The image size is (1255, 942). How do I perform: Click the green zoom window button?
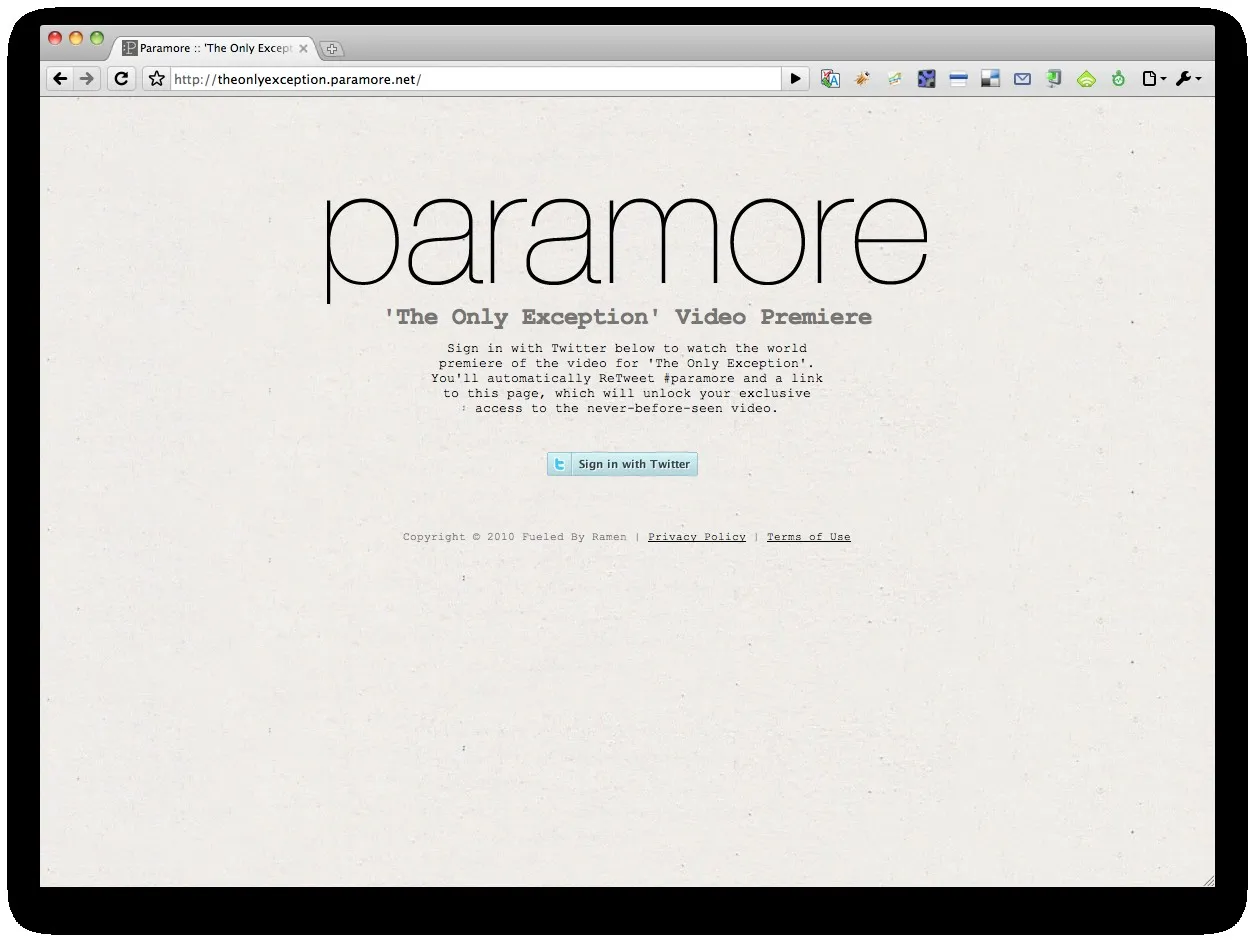[97, 38]
